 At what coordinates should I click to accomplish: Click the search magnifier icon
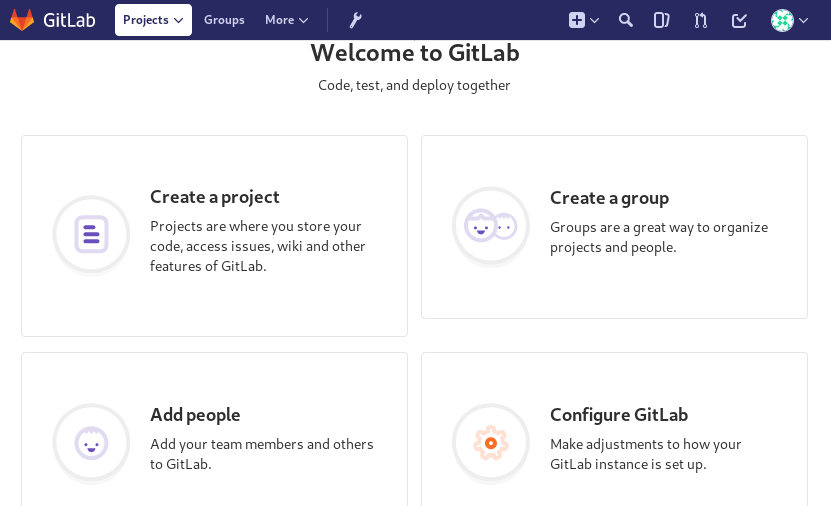point(626,20)
